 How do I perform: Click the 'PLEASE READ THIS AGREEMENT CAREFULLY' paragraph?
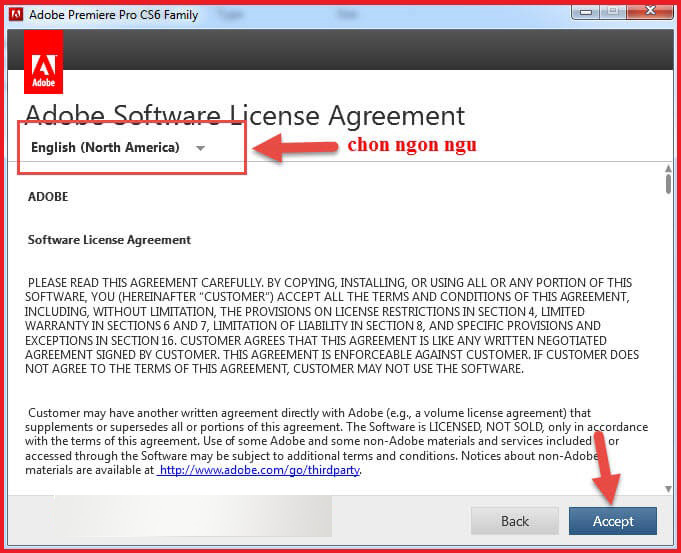point(332,326)
